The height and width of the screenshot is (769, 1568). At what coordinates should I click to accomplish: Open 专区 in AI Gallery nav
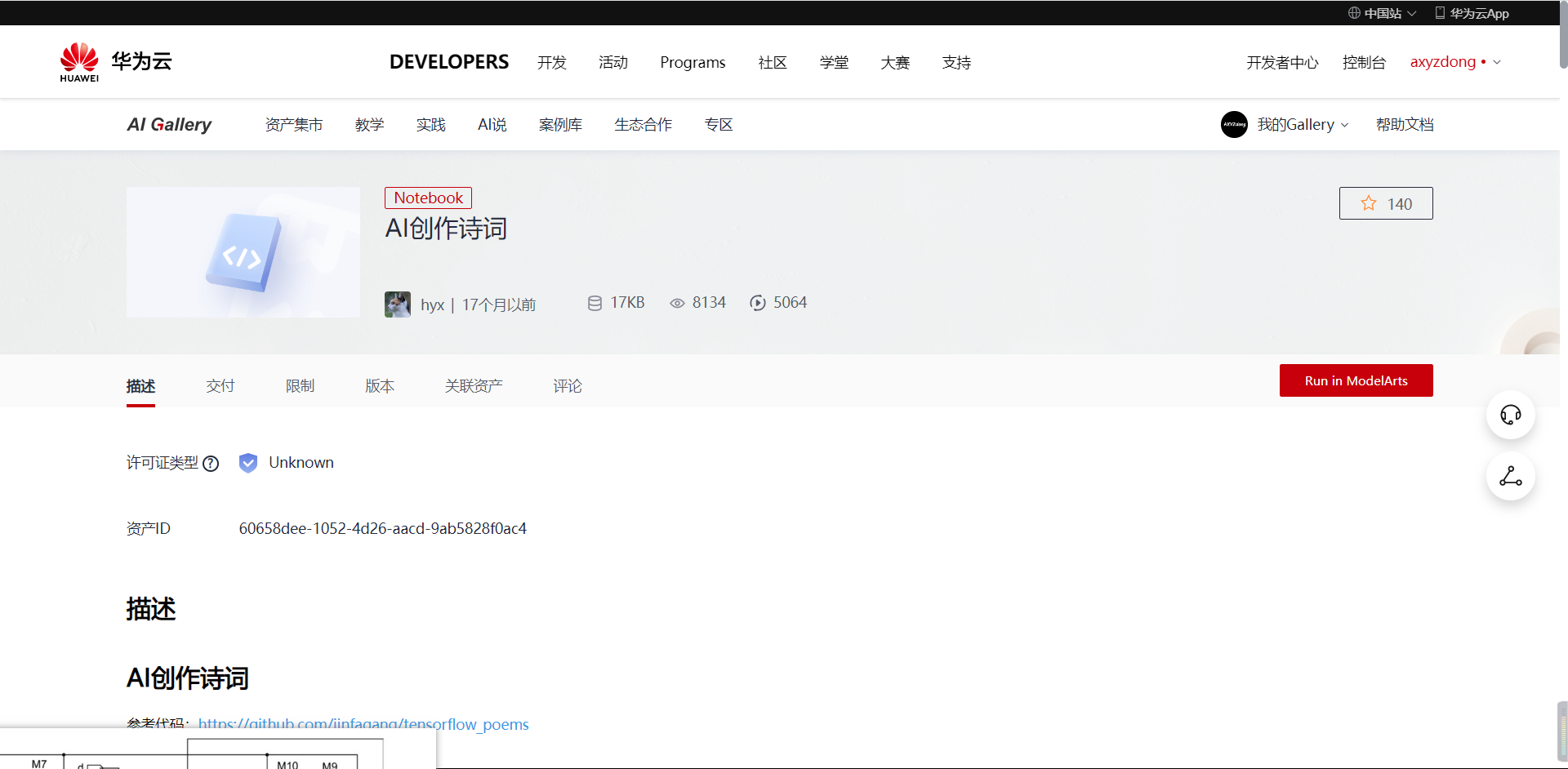(719, 124)
